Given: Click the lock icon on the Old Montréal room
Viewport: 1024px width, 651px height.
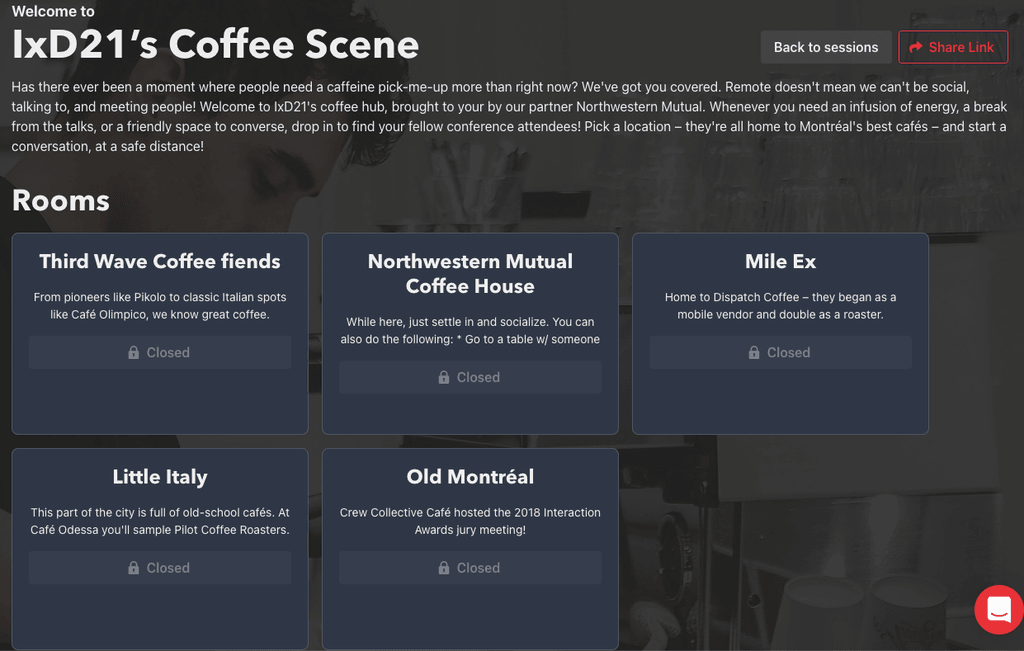Looking at the screenshot, I should [444, 567].
